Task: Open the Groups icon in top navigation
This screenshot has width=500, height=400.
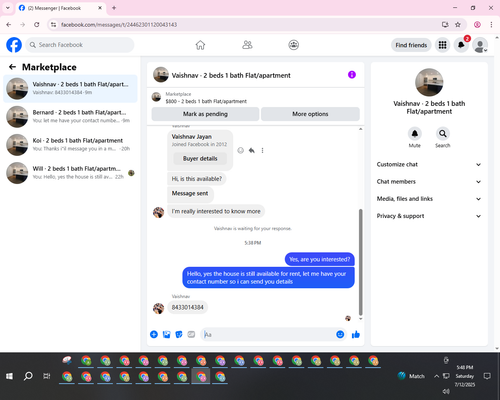Action: [x=294, y=45]
